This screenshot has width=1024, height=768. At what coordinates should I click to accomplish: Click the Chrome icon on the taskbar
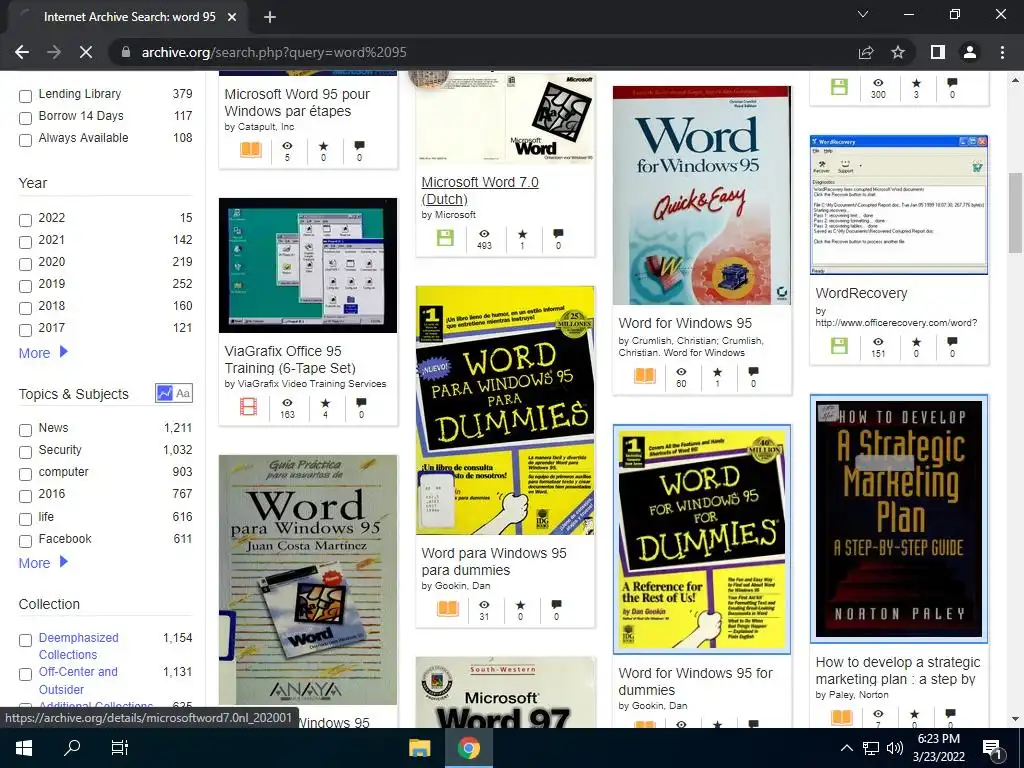pyautogui.click(x=468, y=748)
